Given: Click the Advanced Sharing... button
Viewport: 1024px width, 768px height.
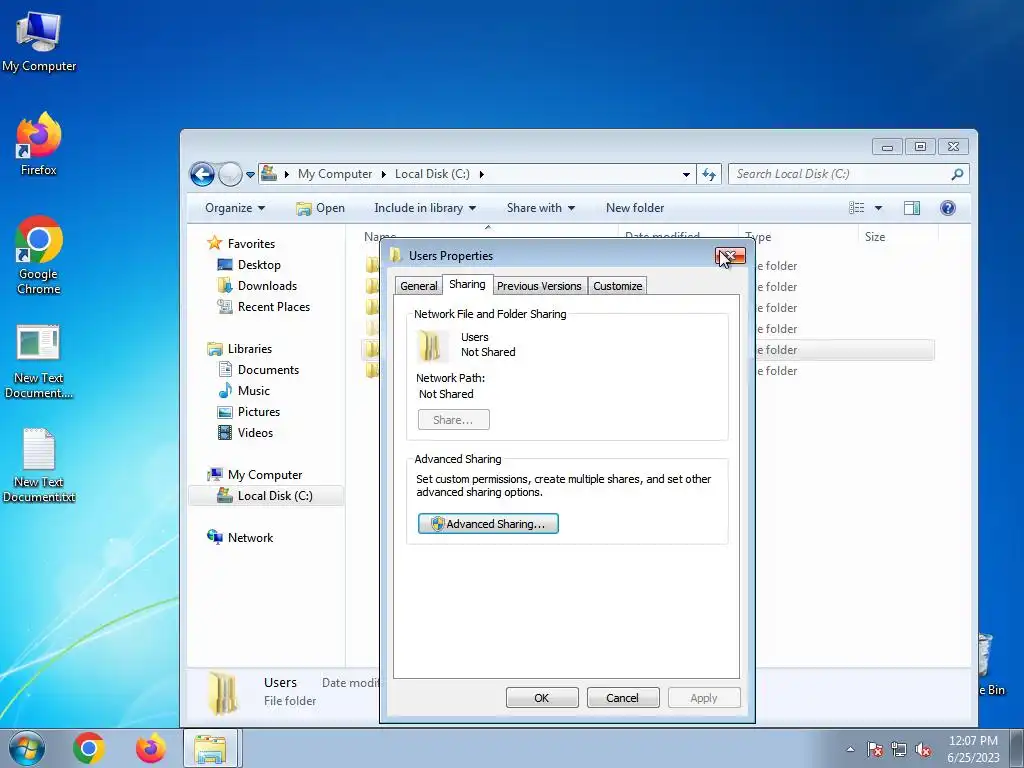Looking at the screenshot, I should [488, 524].
